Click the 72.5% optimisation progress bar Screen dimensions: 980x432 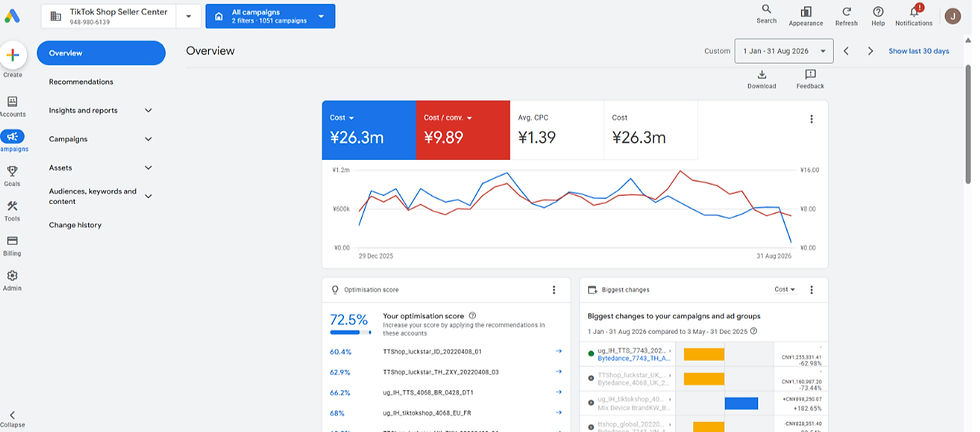click(x=350, y=333)
